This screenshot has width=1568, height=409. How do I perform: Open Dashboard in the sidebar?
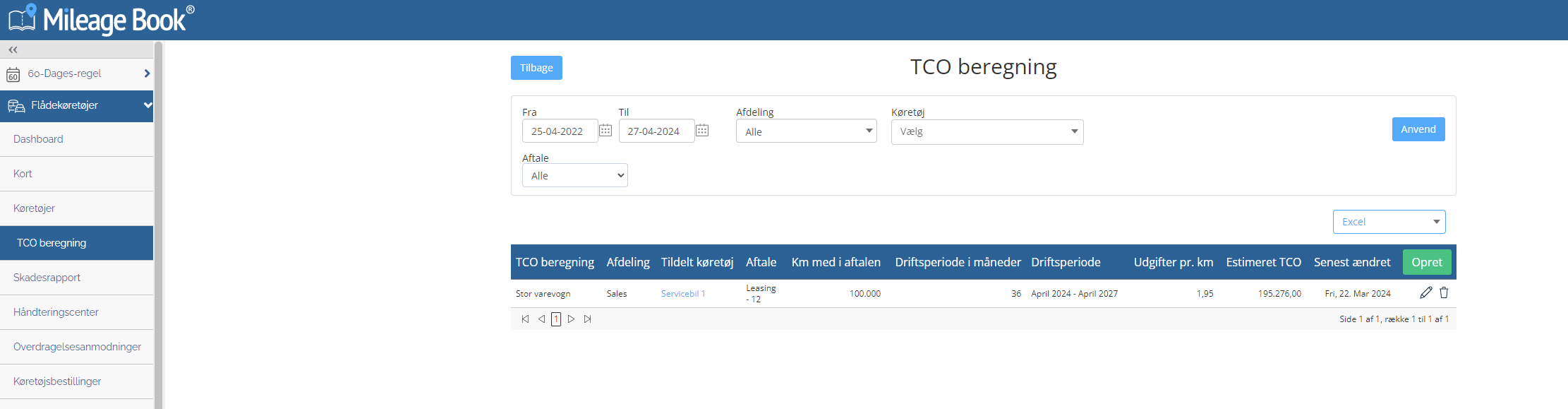76,139
